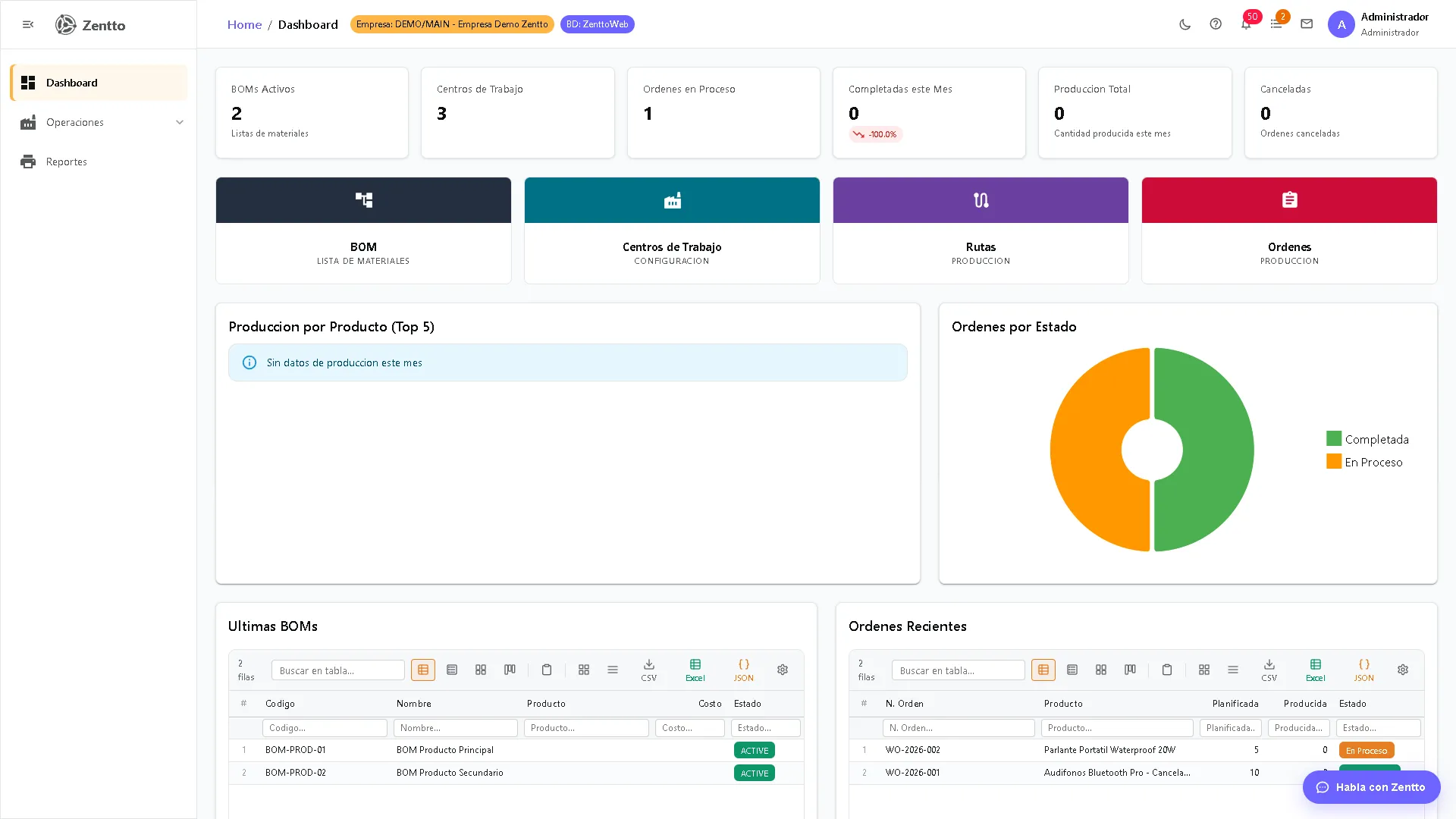Select table view in Ultimas BOMs toolbar

coord(423,670)
